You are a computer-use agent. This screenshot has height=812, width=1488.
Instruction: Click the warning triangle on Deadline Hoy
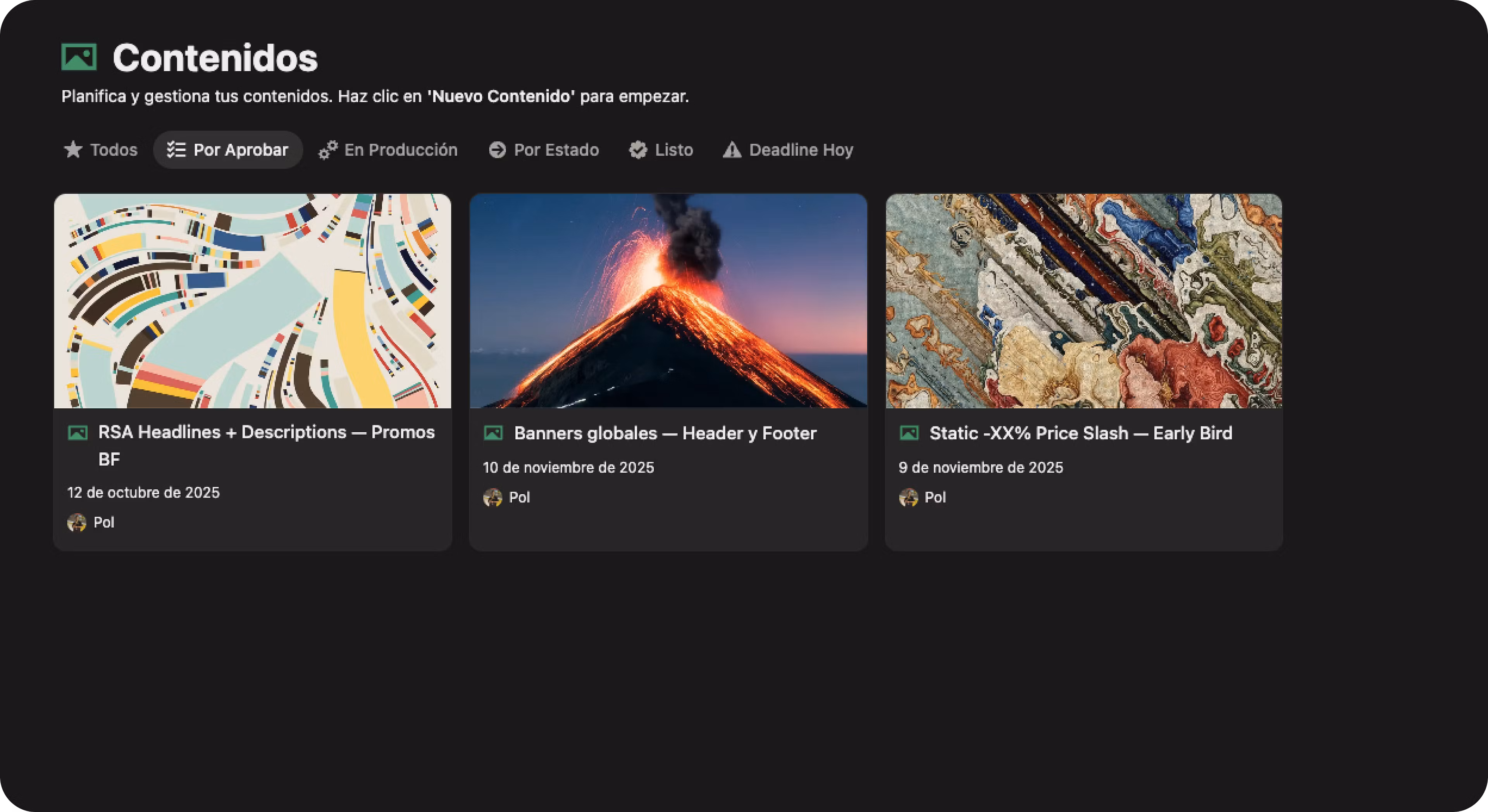click(x=732, y=150)
